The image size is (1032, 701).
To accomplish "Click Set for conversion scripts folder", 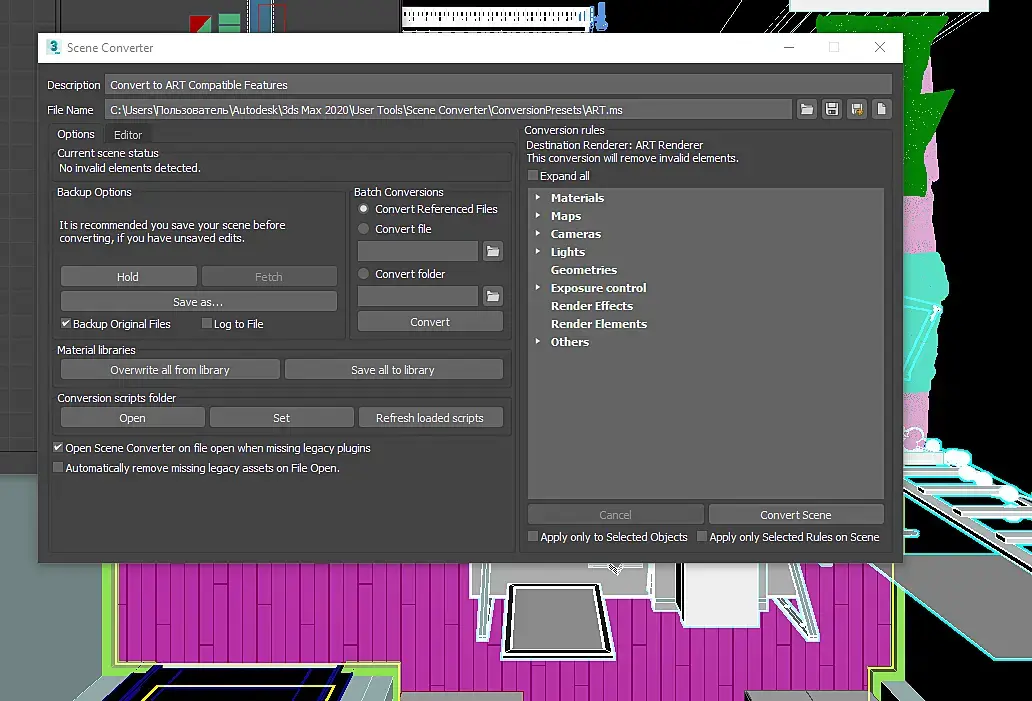I will pyautogui.click(x=282, y=417).
